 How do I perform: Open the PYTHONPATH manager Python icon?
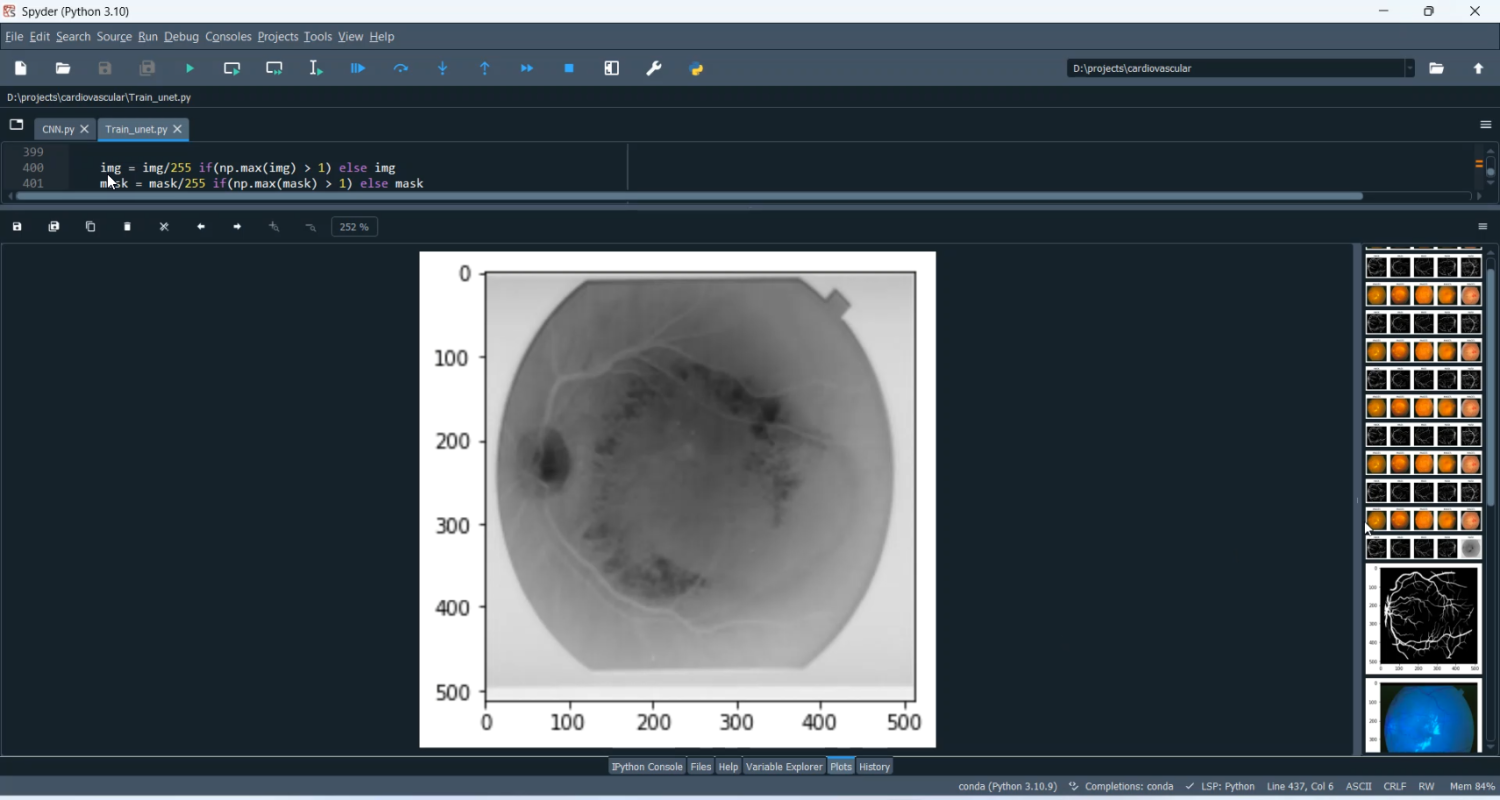tap(697, 69)
